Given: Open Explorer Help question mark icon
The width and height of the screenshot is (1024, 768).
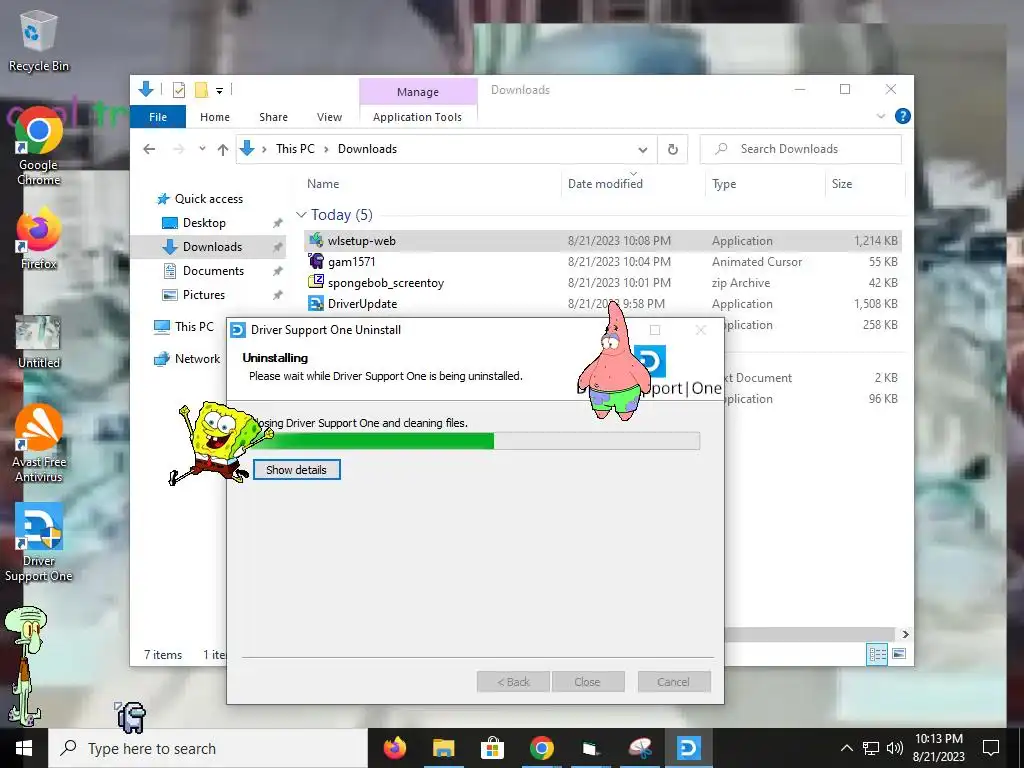Looking at the screenshot, I should click(x=903, y=116).
